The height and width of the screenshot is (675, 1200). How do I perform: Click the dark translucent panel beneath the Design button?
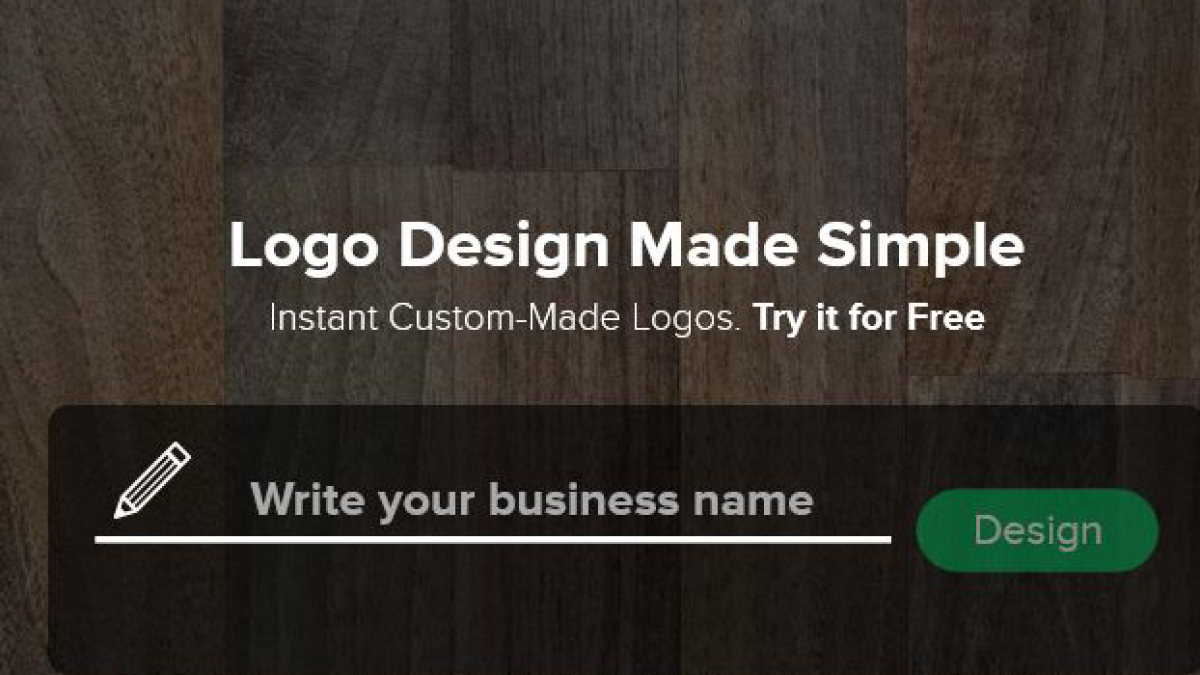pyautogui.click(x=1037, y=620)
